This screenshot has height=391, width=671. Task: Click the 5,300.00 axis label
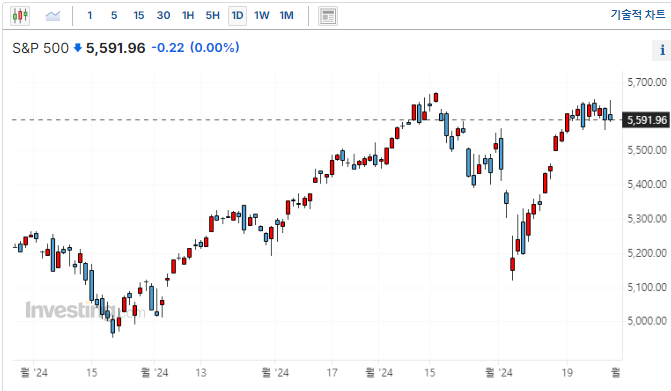tap(647, 219)
